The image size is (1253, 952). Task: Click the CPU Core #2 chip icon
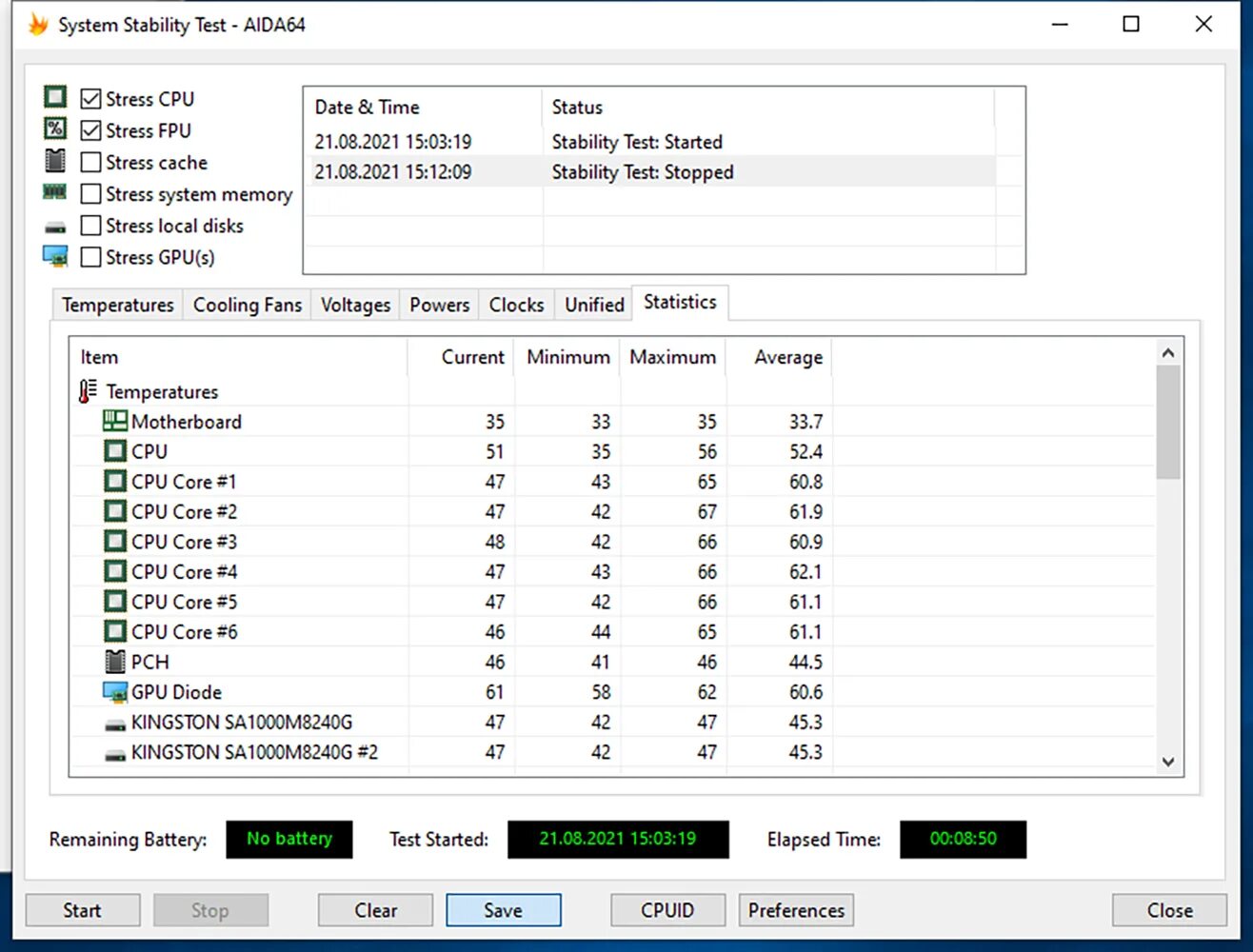[115, 511]
